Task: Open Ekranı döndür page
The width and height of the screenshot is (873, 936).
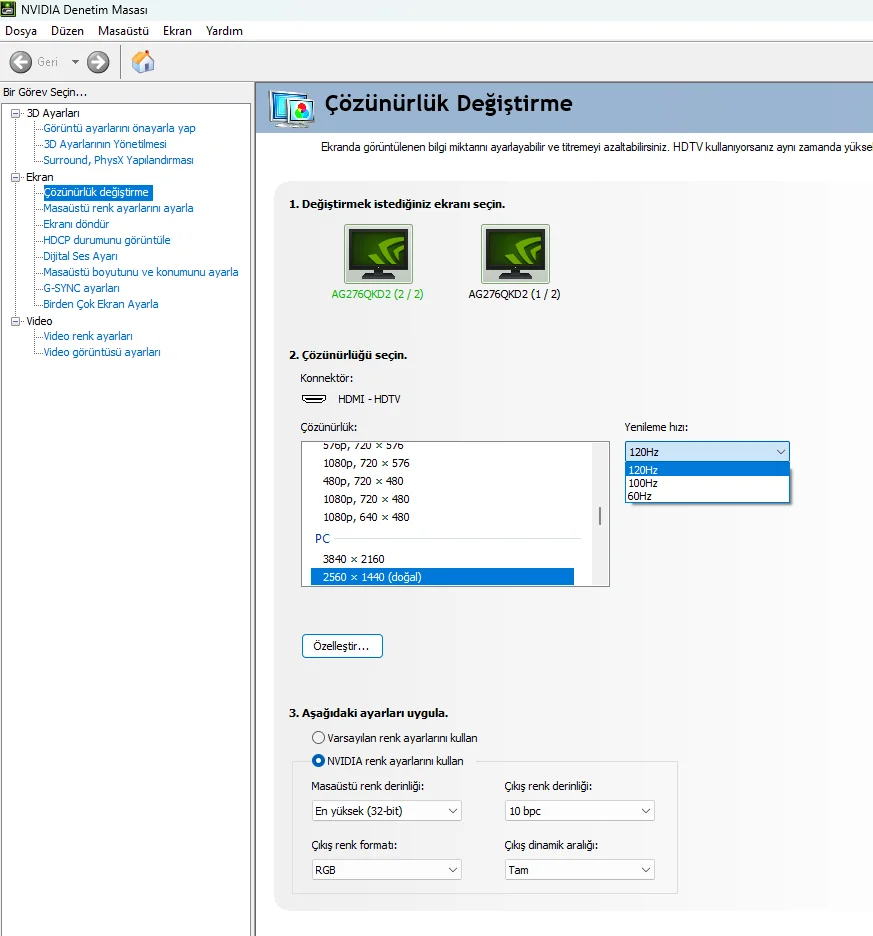Action: [x=76, y=224]
